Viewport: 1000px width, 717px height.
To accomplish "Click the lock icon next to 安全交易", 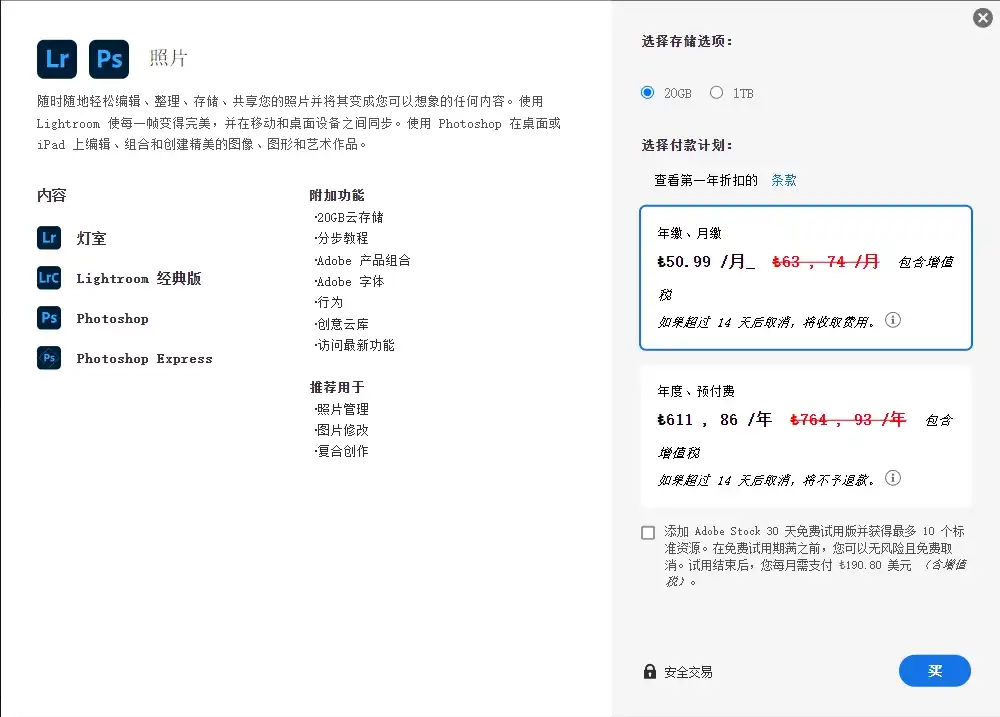I will point(649,671).
